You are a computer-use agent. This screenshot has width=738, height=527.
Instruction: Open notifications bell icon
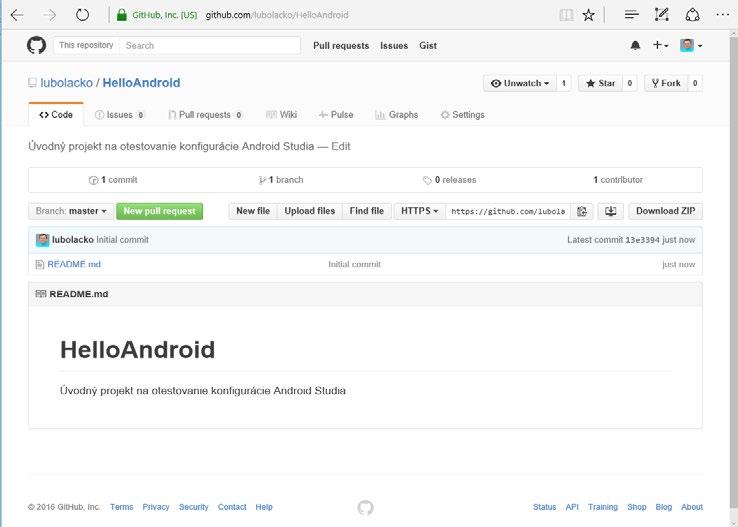click(x=635, y=46)
